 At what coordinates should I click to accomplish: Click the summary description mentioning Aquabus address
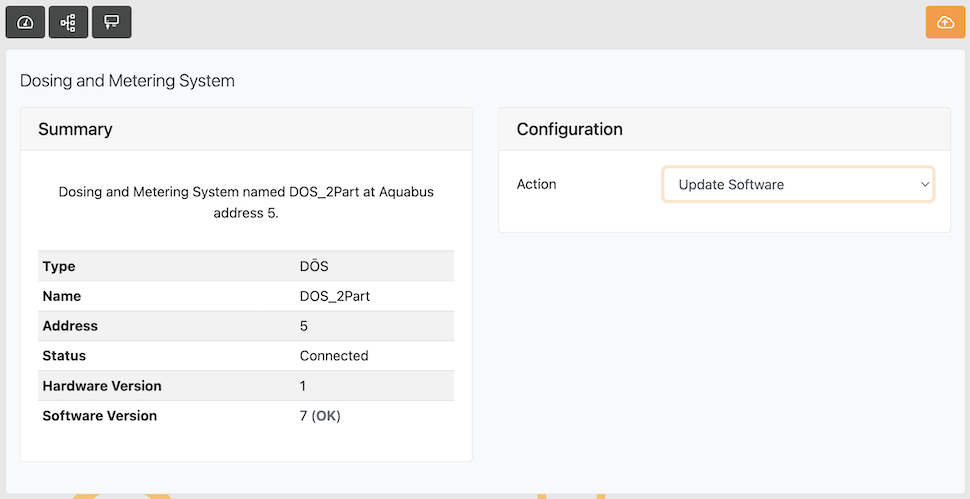pyautogui.click(x=246, y=202)
